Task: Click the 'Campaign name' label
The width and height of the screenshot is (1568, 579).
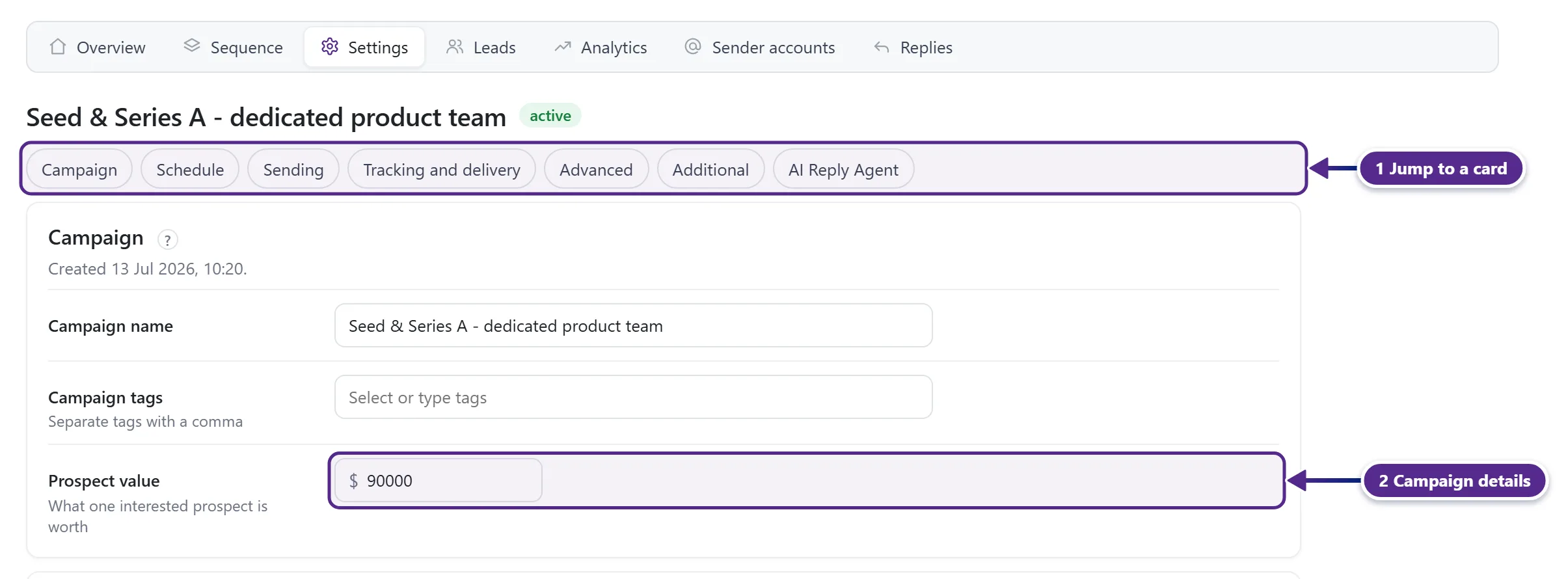Action: pos(111,326)
